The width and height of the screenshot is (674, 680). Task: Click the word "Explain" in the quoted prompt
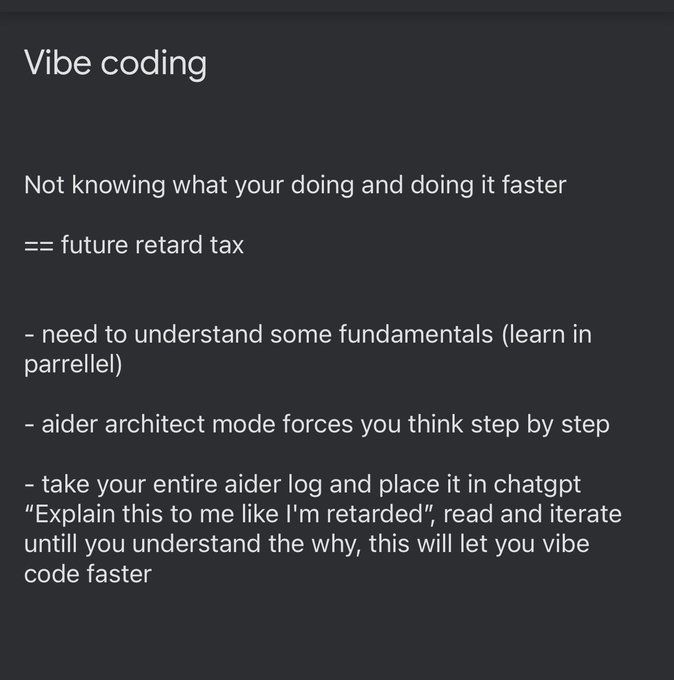(79, 514)
